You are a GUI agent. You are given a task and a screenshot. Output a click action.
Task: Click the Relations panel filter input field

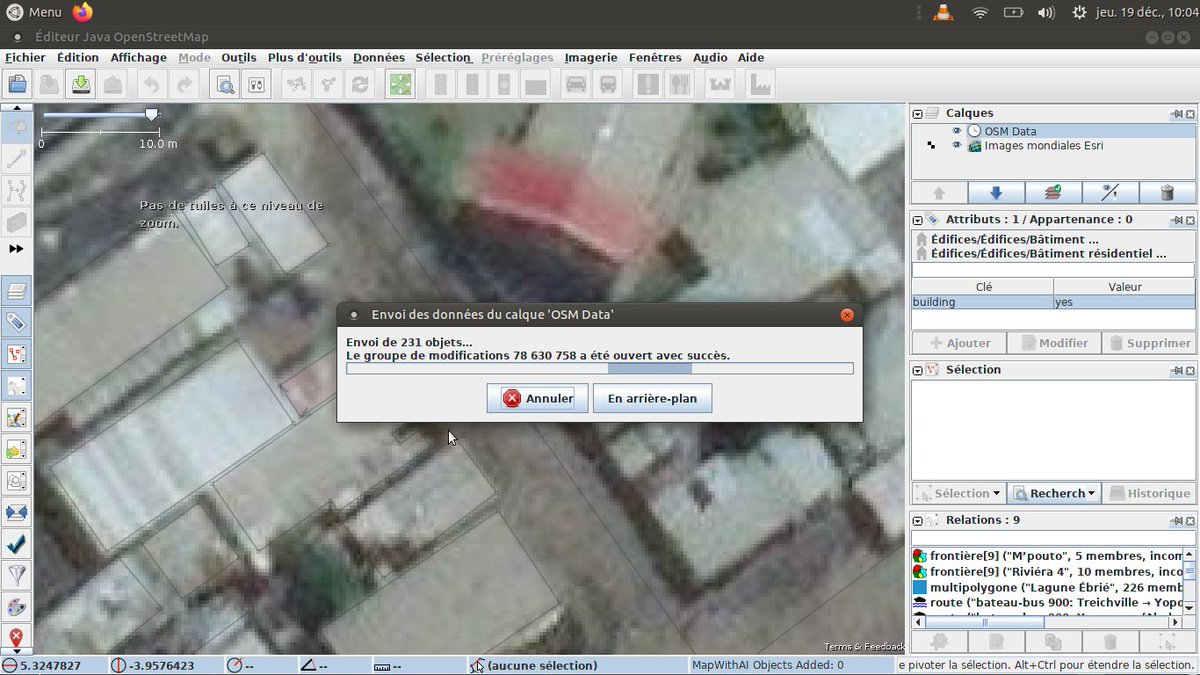[x=1053, y=538]
